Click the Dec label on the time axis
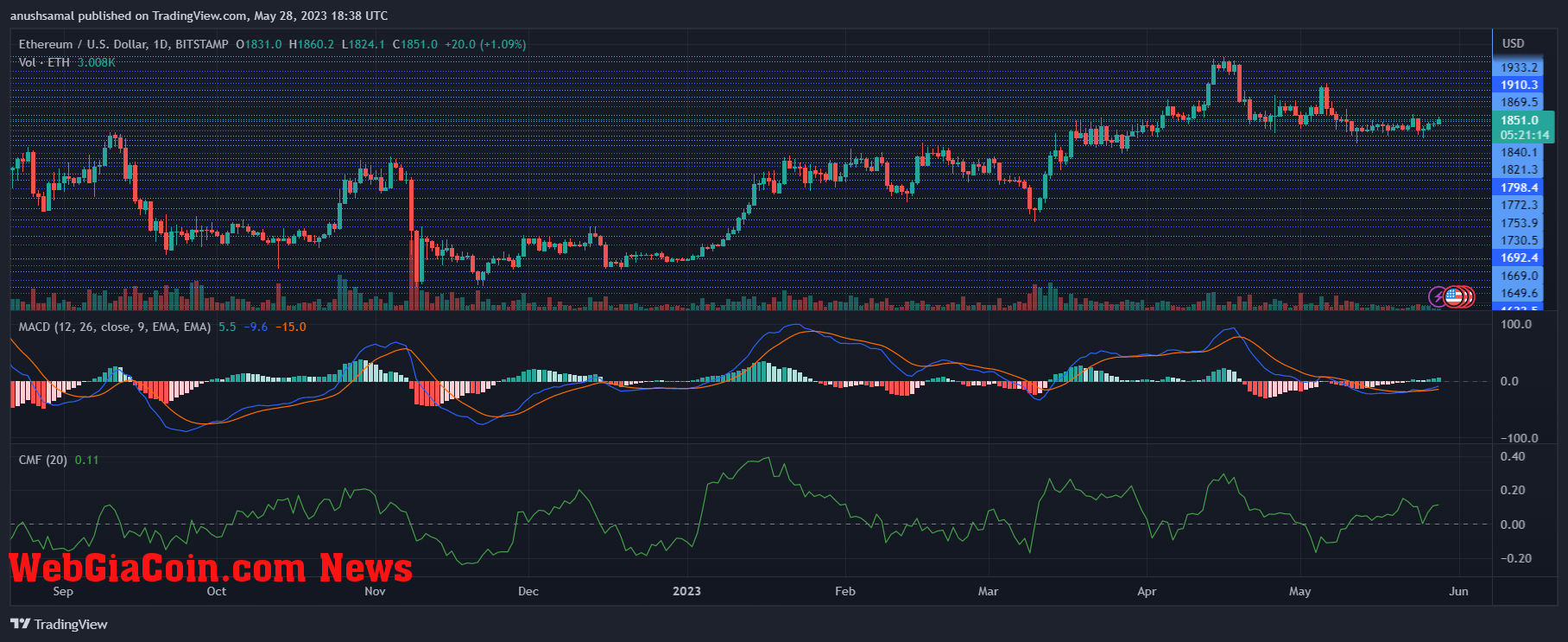This screenshot has width=1568, height=642. [x=528, y=591]
